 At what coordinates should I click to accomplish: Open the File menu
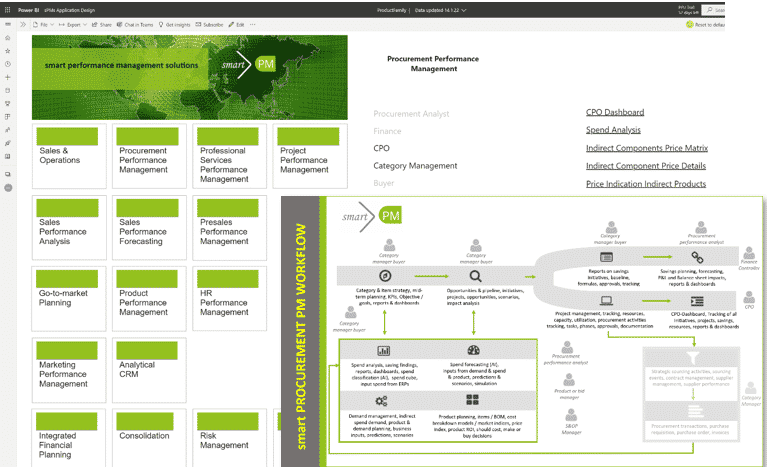tap(43, 24)
